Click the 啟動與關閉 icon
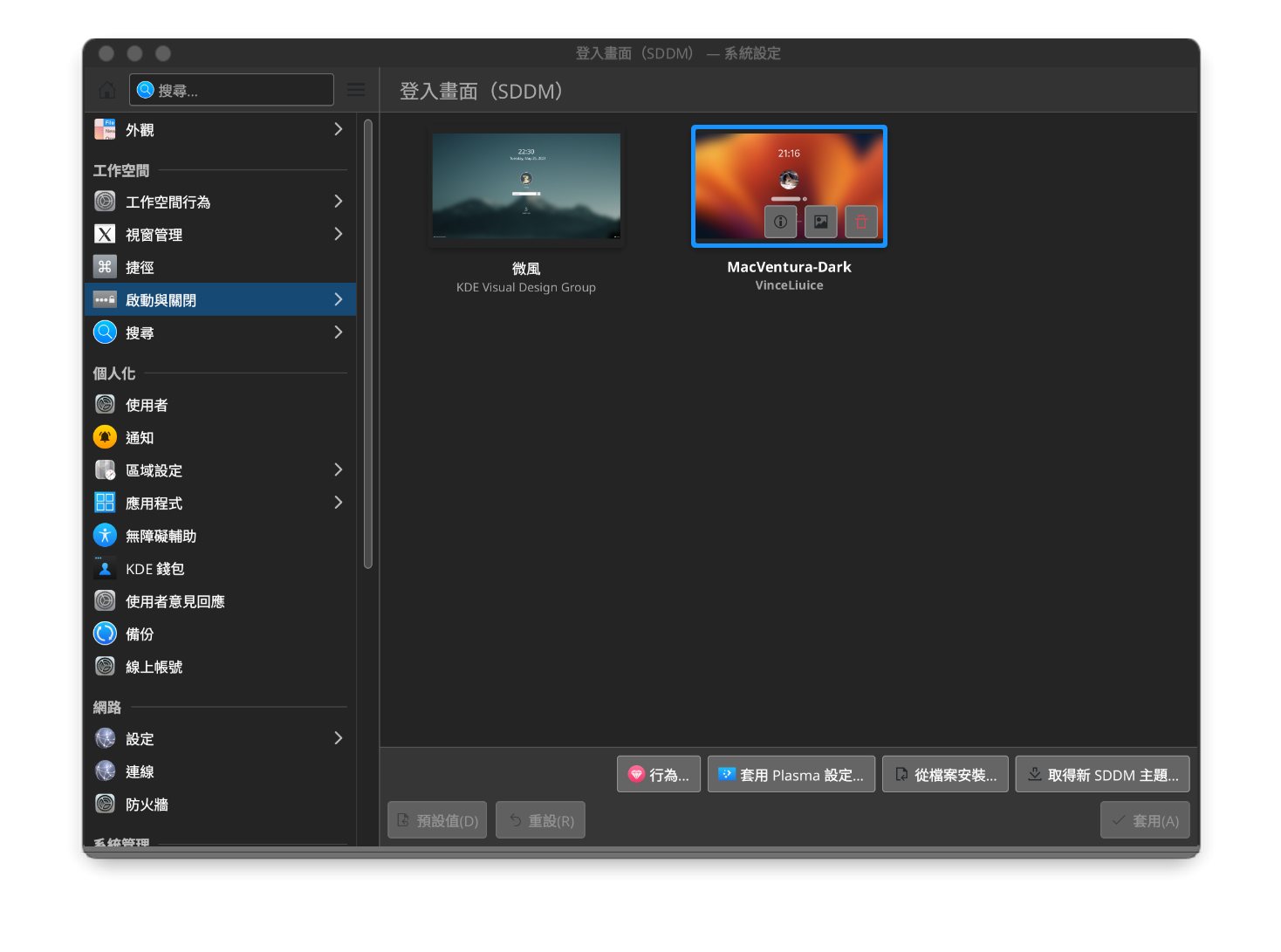The height and width of the screenshot is (952, 1281). tap(105, 299)
